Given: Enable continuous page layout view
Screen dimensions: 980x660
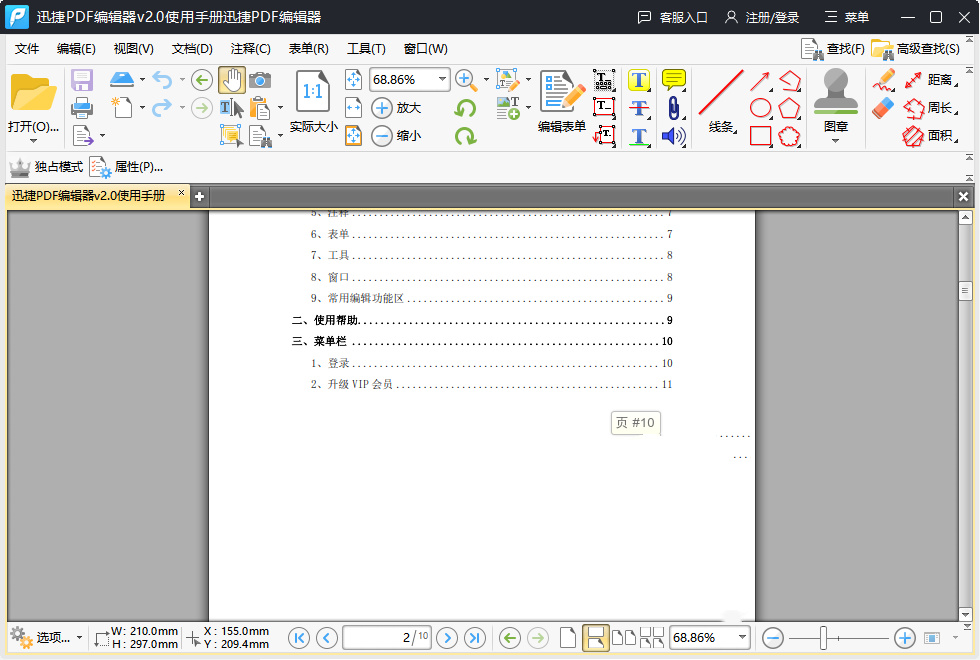Looking at the screenshot, I should click(596, 638).
